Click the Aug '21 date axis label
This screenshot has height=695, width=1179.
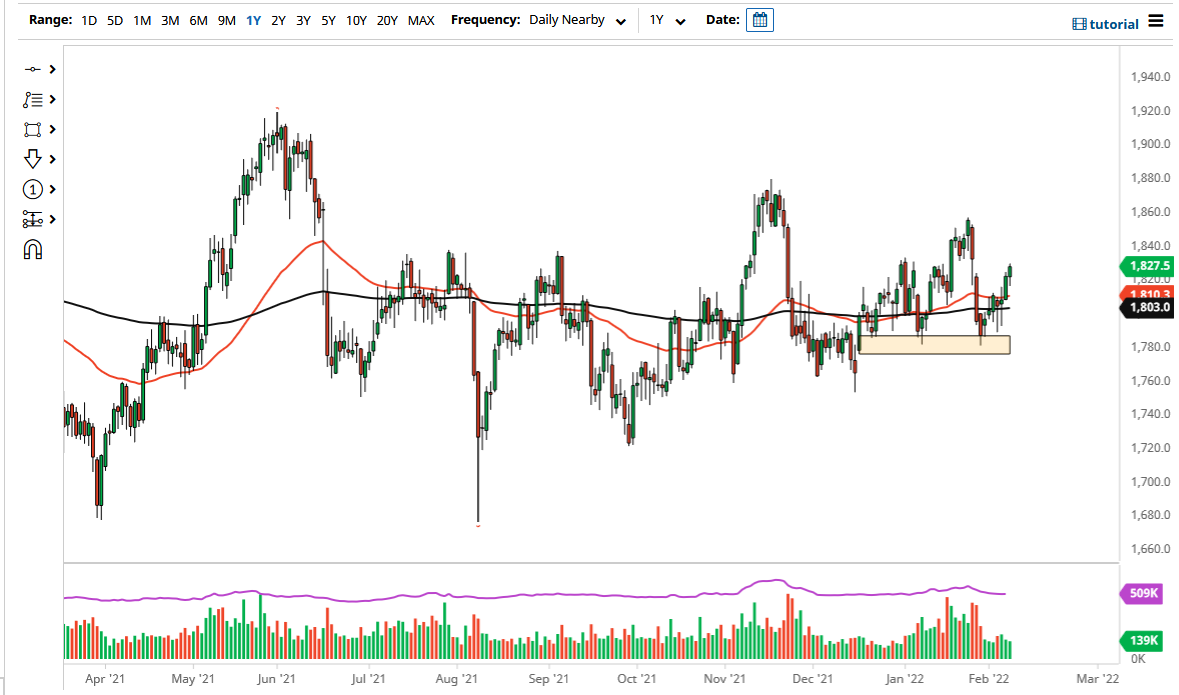tap(456, 678)
